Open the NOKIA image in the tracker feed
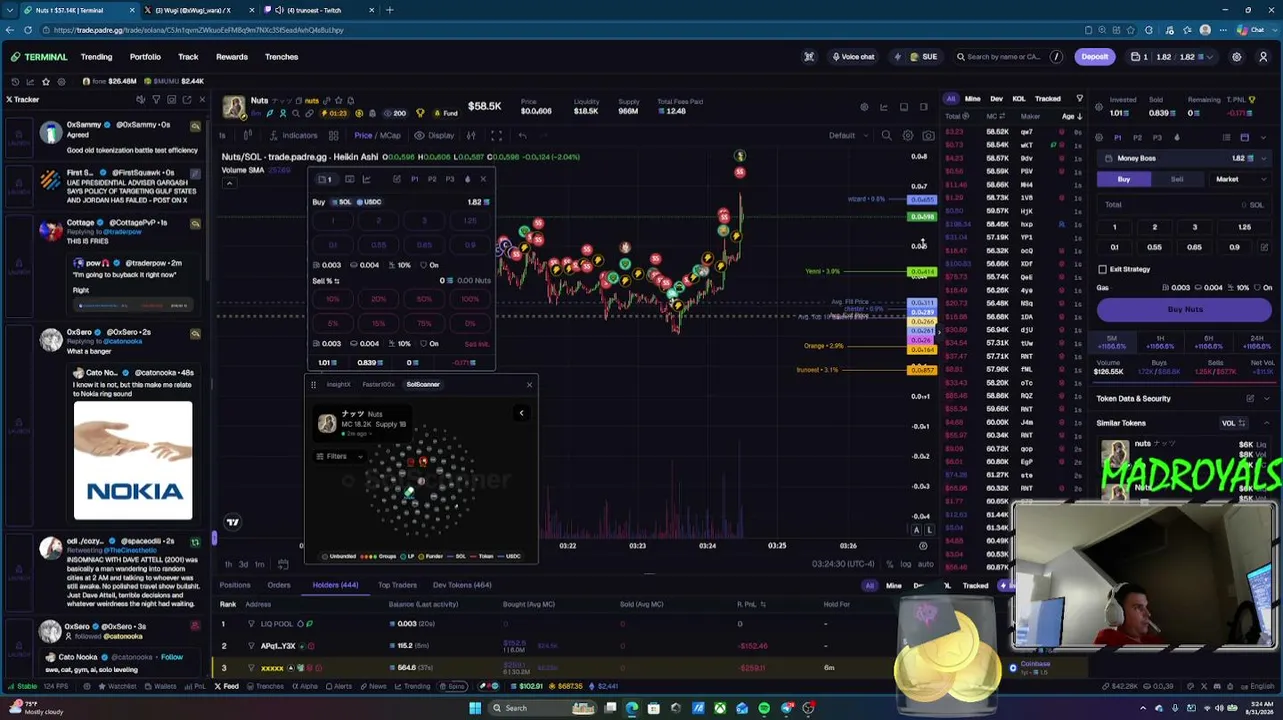Viewport: 1283px width, 720px height. tap(133, 461)
